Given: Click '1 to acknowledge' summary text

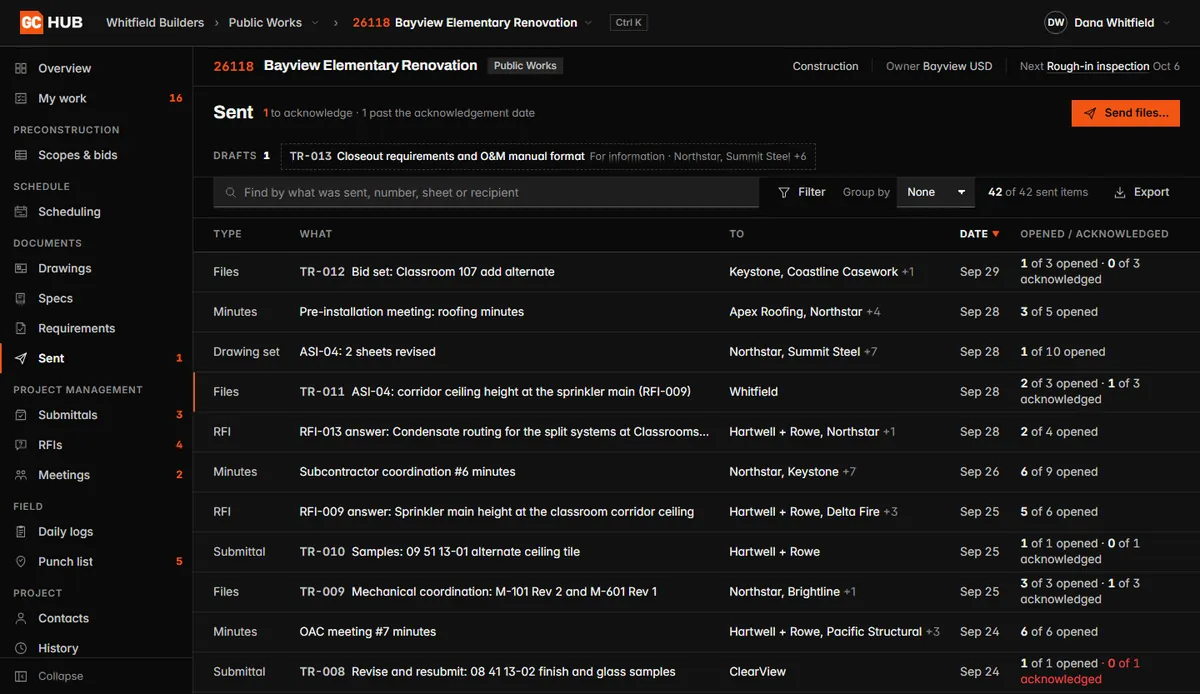Looking at the screenshot, I should click(308, 113).
